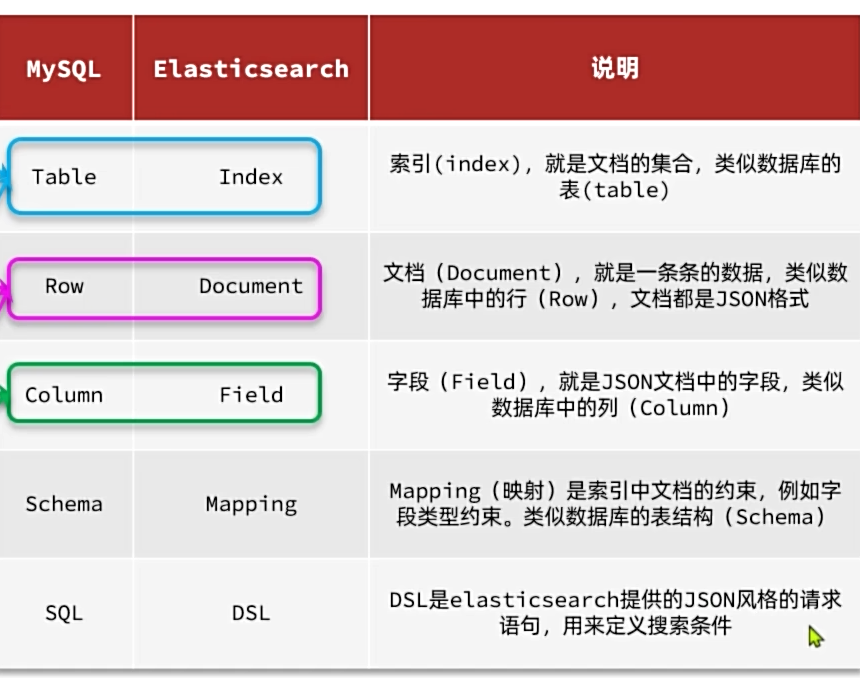Select the Column cell under MySQL

[x=64, y=395]
